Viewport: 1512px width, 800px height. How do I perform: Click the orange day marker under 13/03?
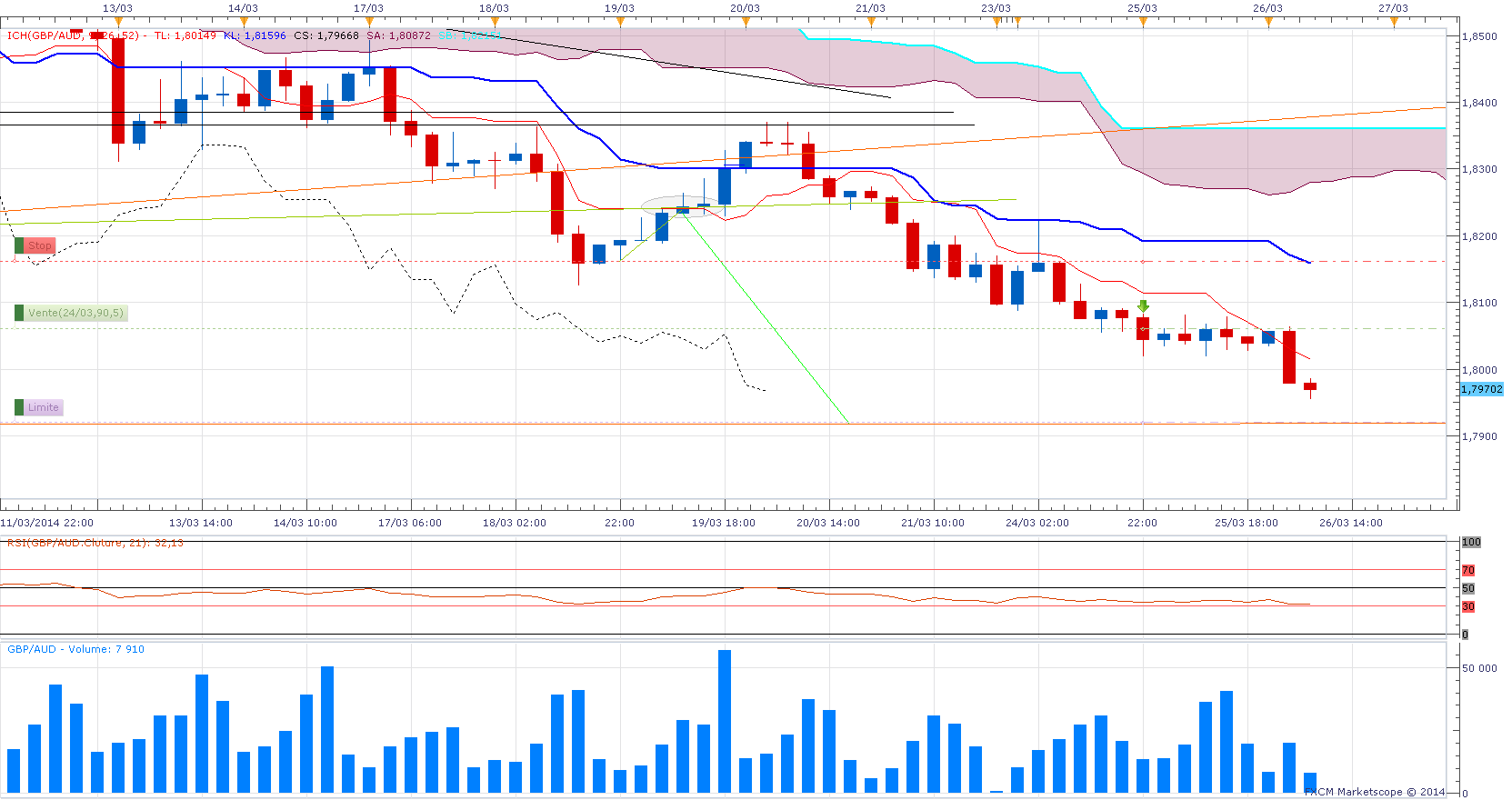(x=118, y=23)
